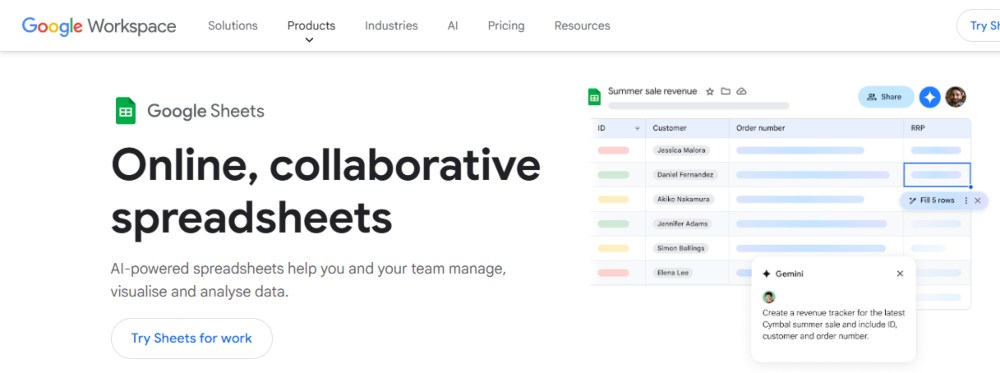This screenshot has height=373, width=1000.
Task: Click the Share button in the preview
Action: coord(886,97)
